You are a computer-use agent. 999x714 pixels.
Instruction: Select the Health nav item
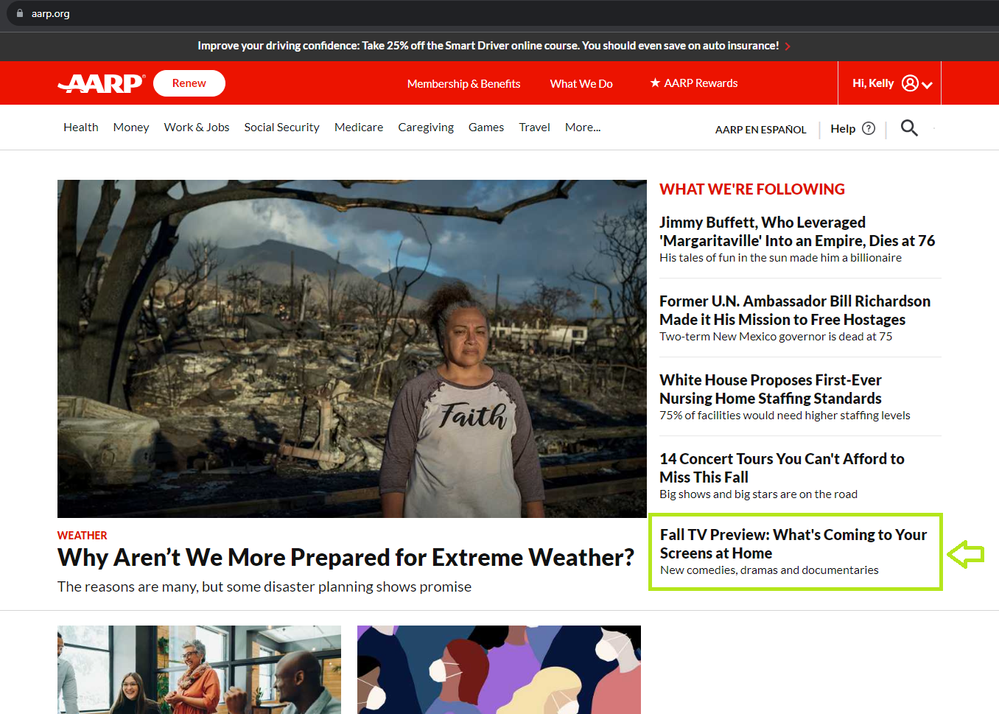[x=81, y=127]
